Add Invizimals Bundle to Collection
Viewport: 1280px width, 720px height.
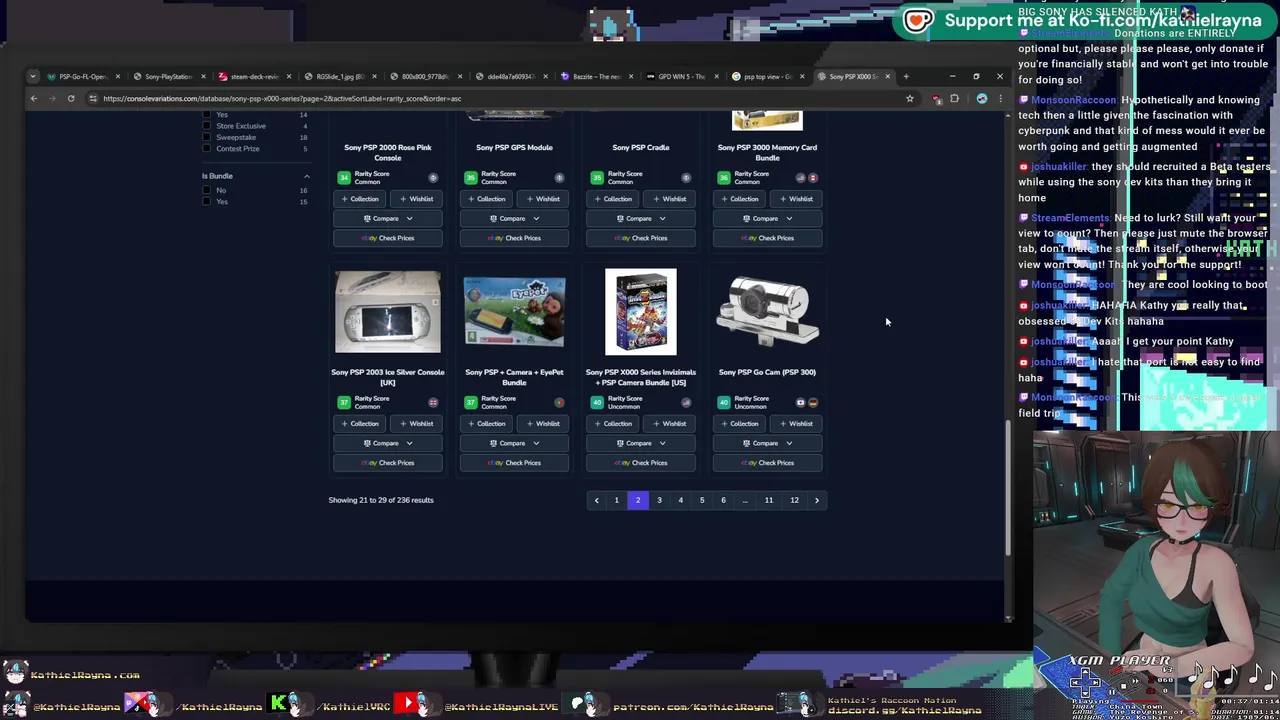[x=613, y=423]
